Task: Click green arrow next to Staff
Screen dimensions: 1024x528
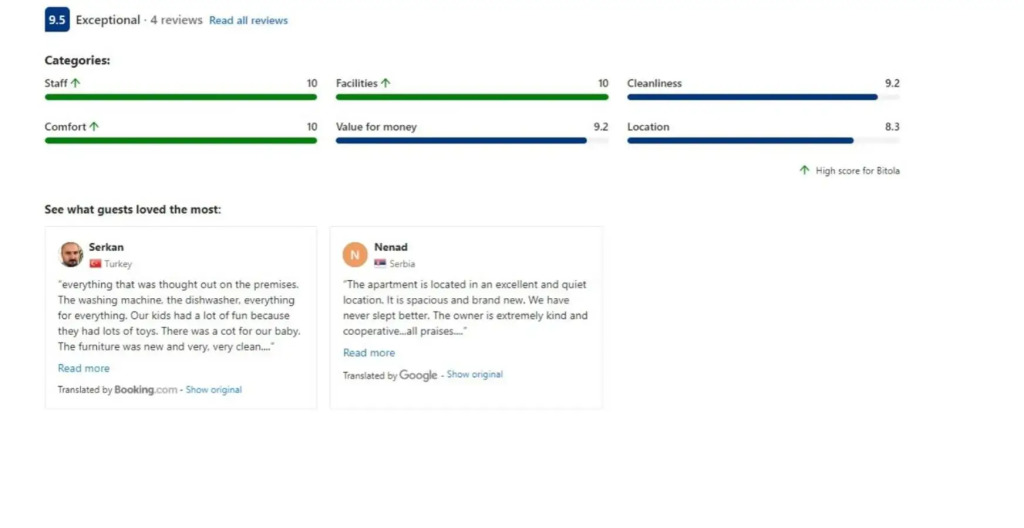Action: tap(76, 83)
